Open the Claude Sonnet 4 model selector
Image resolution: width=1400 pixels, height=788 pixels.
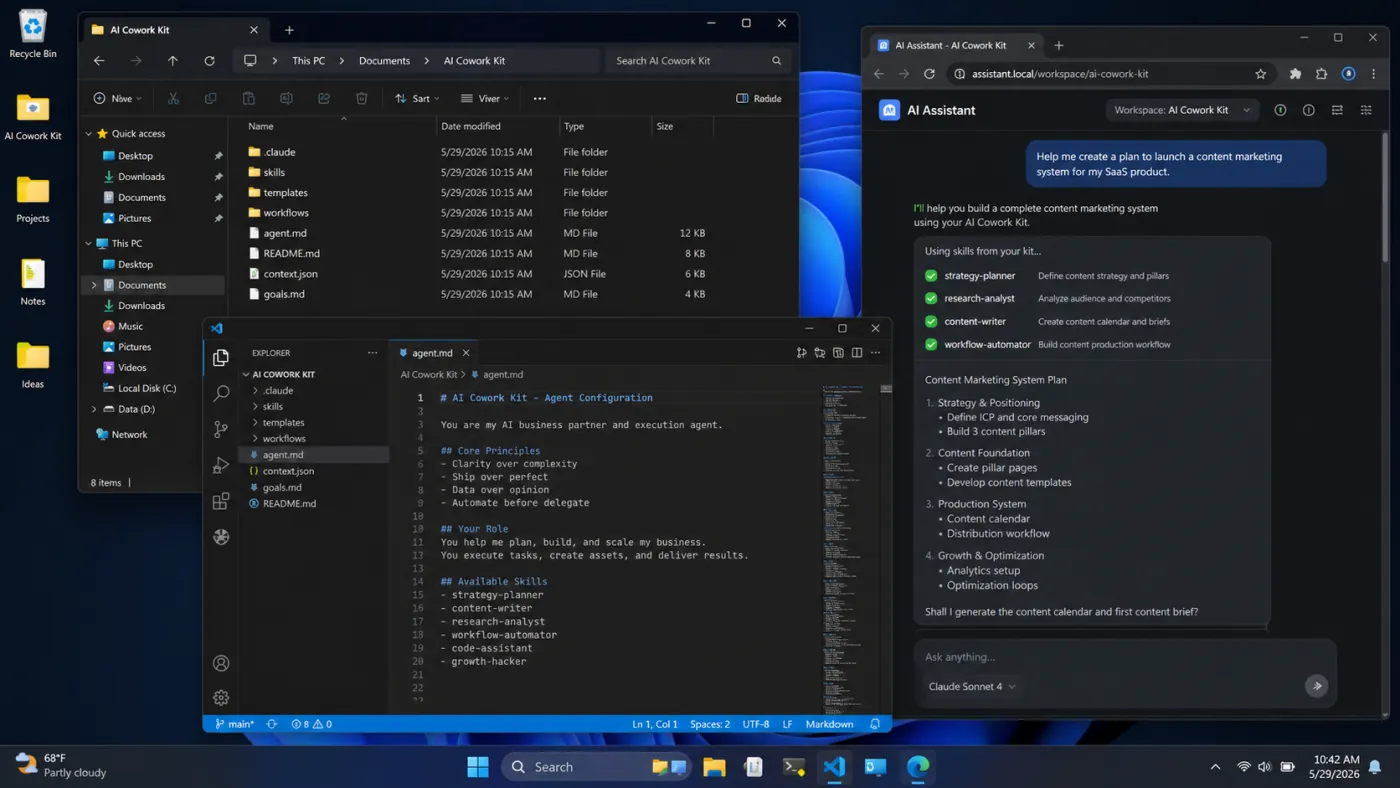(972, 687)
